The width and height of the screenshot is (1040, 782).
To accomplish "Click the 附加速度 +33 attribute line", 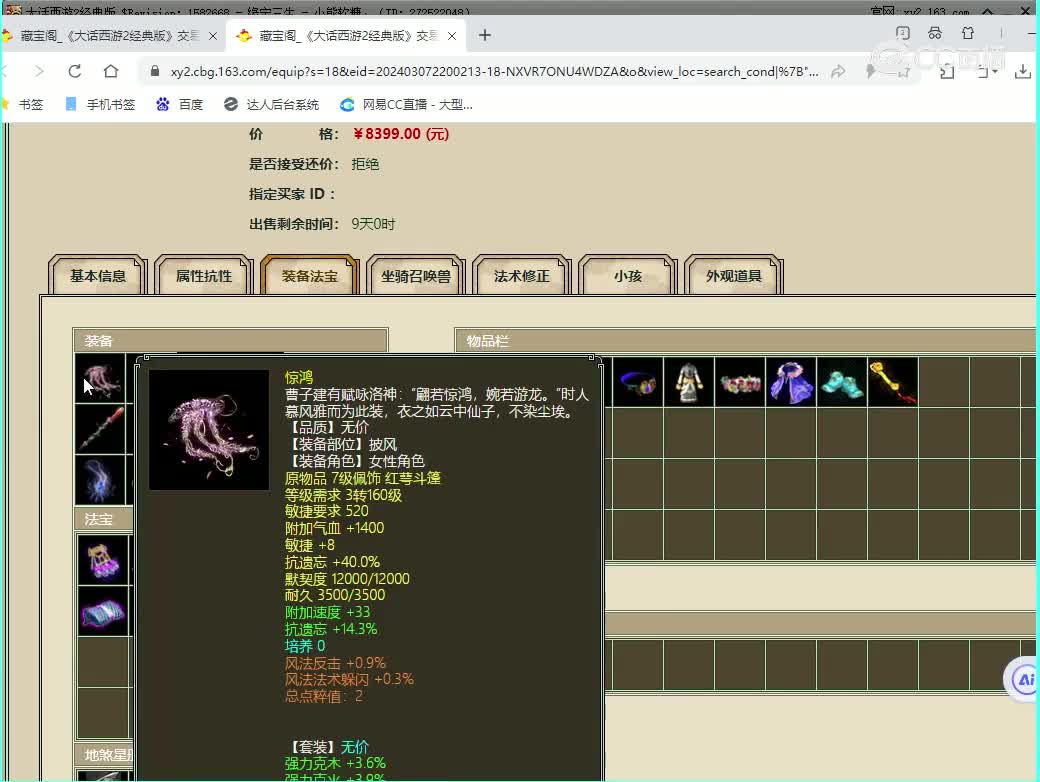I will (x=328, y=612).
